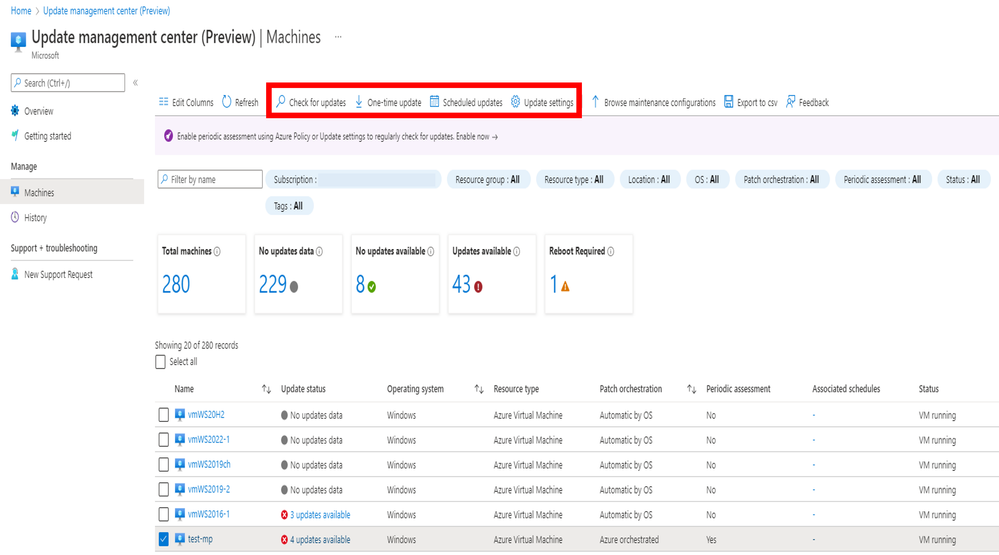Click the Refresh icon in toolbar

point(227,102)
